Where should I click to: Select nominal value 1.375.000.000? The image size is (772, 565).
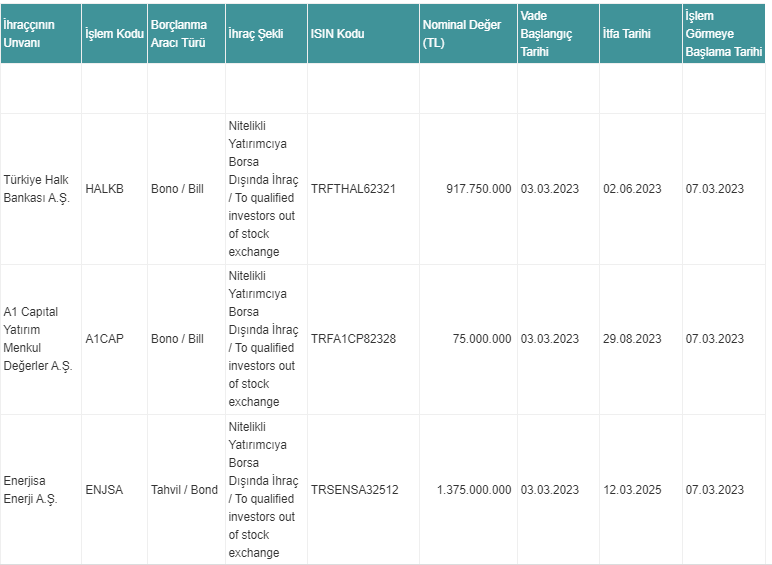tap(474, 490)
